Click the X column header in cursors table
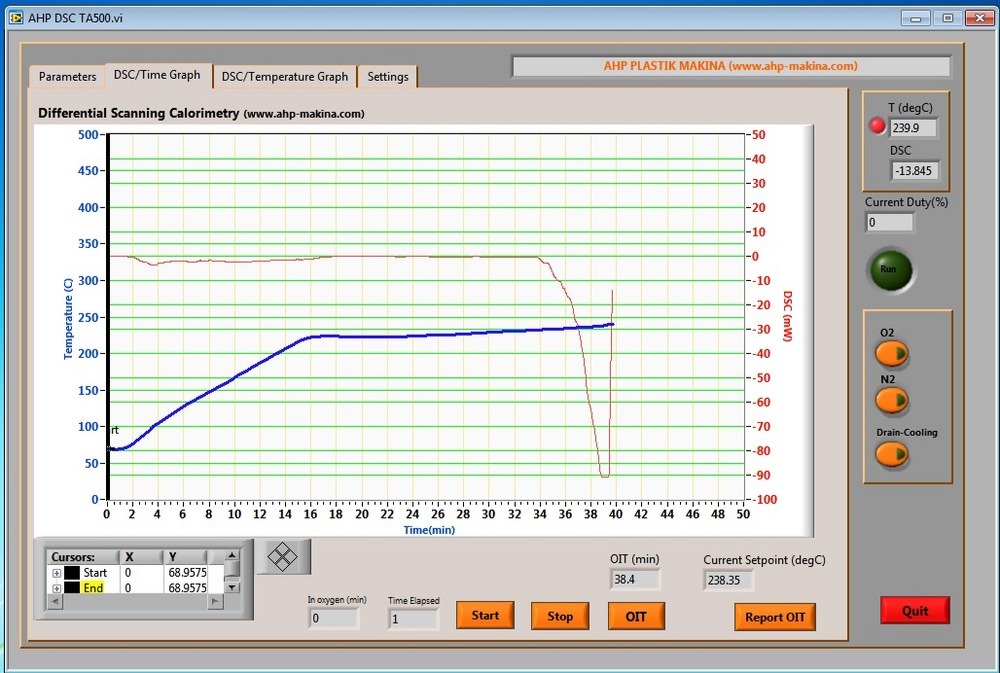 coord(142,557)
